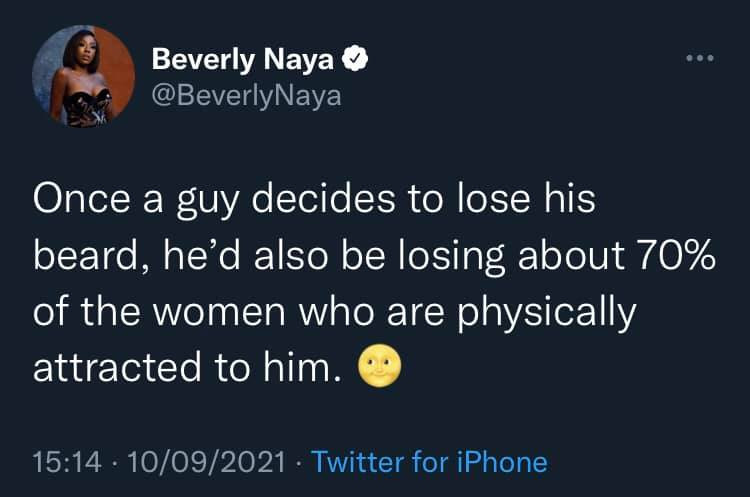This screenshot has height=497, width=750.
Task: Click the Twitter for iPhone source link
Action: click(x=429, y=462)
